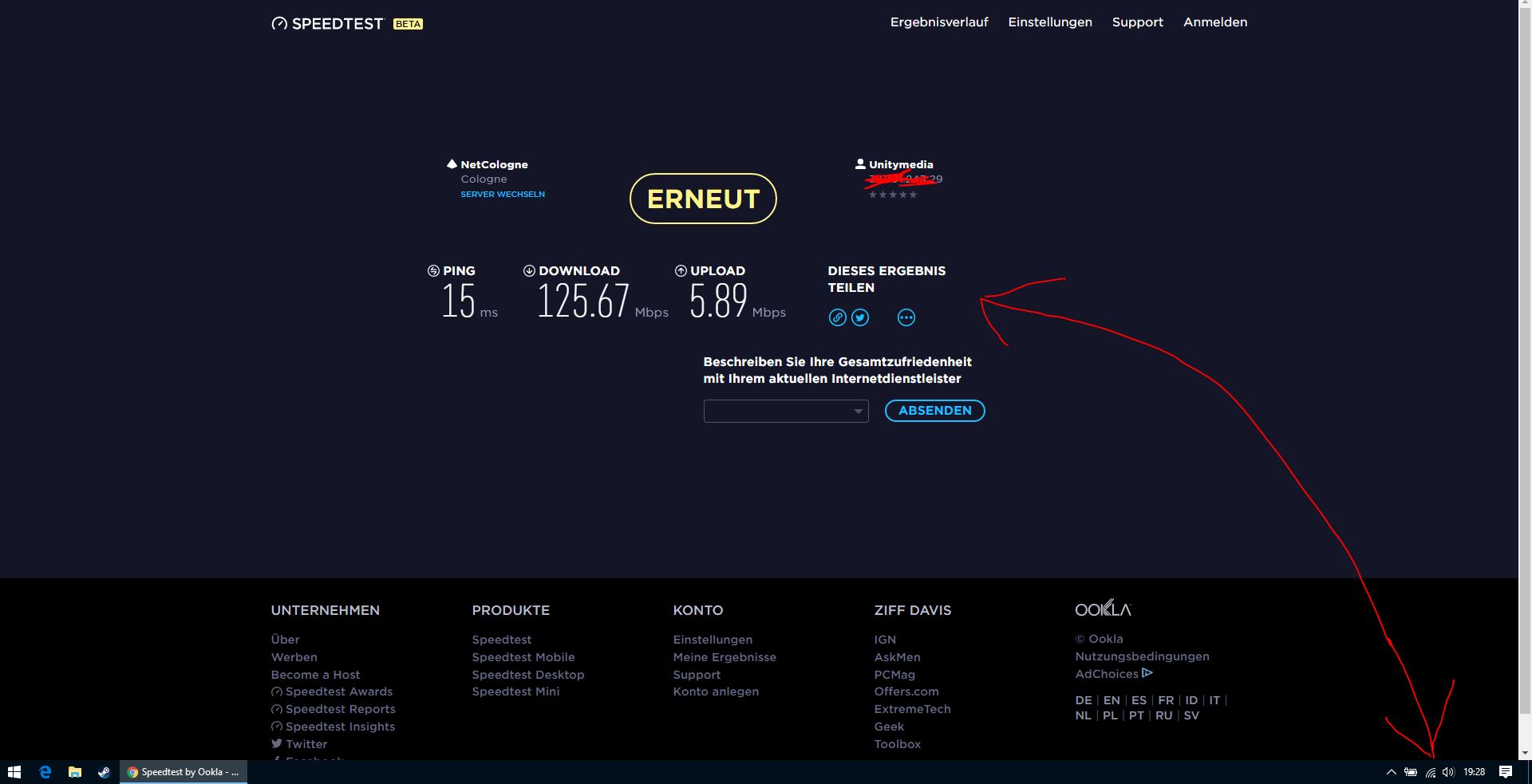Switch language to PT

click(1136, 715)
